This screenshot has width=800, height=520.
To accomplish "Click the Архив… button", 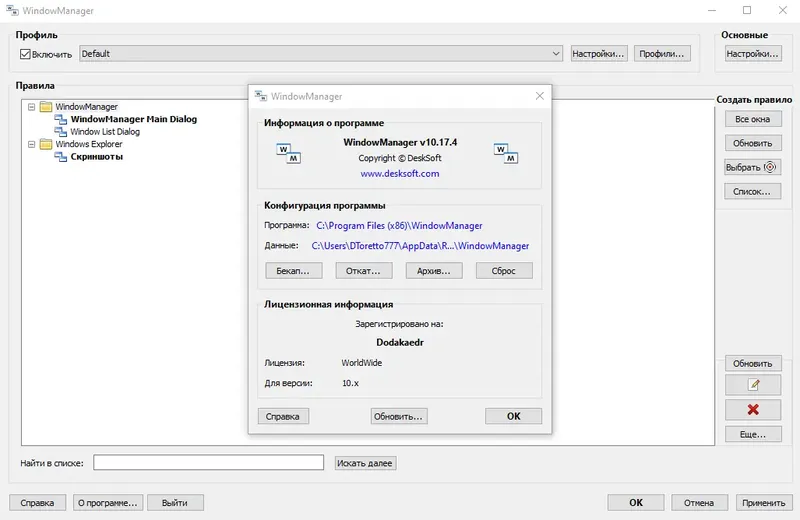I will (x=434, y=270).
